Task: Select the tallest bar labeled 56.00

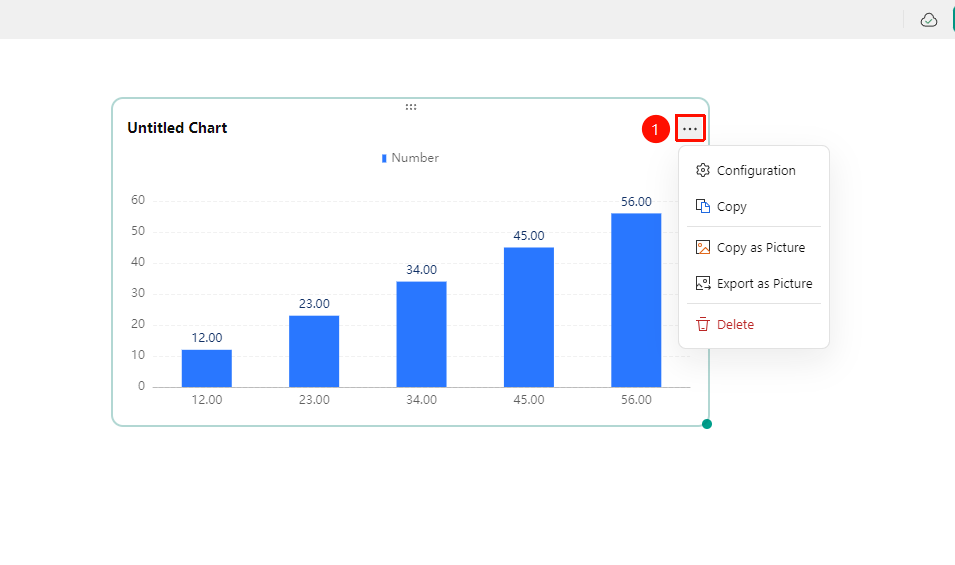Action: point(636,300)
